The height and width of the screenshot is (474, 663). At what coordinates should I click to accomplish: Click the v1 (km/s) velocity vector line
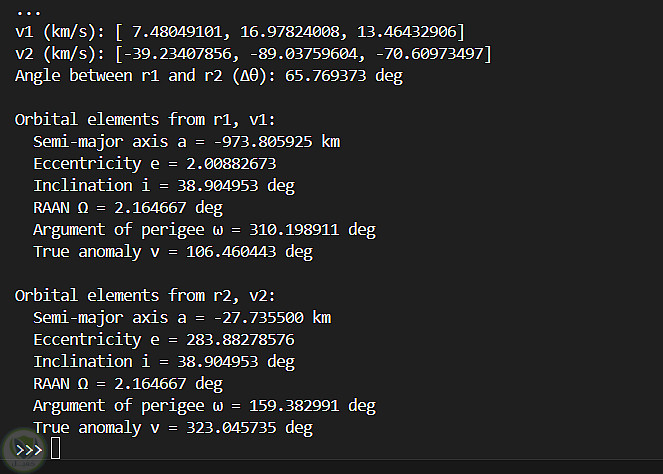click(x=239, y=32)
